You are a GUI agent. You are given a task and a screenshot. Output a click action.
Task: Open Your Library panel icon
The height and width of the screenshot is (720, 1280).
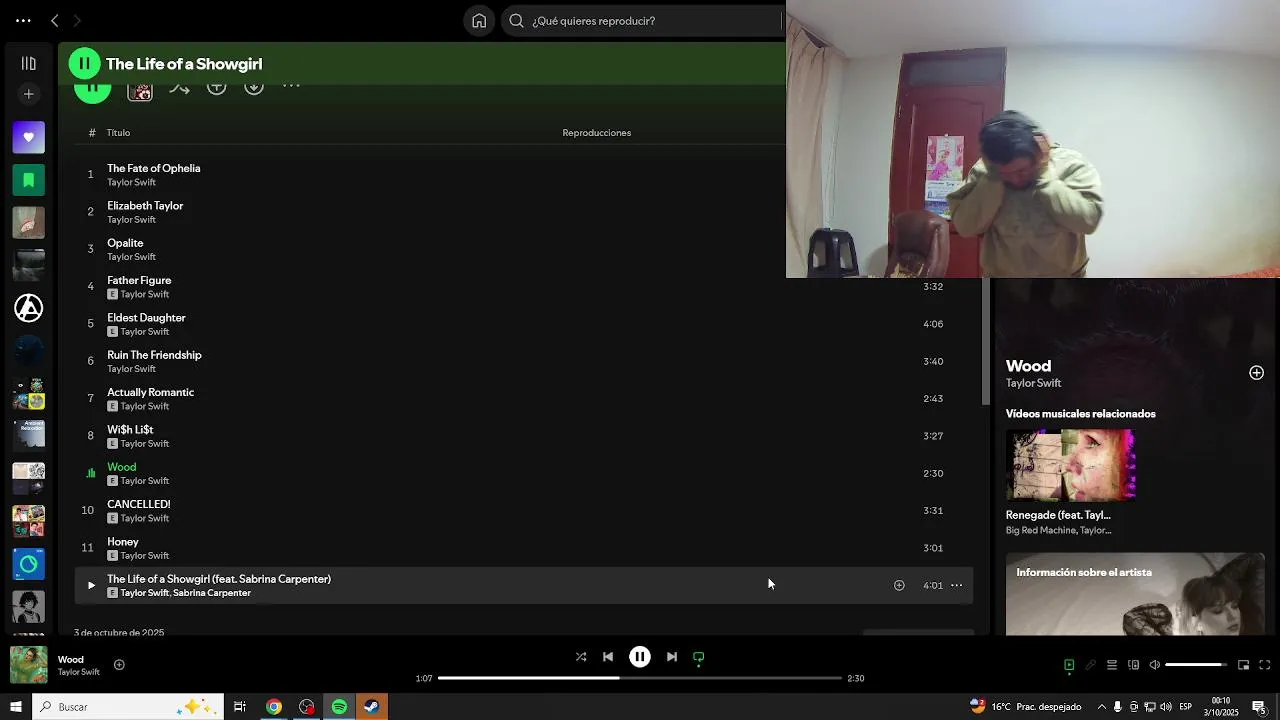pos(29,64)
